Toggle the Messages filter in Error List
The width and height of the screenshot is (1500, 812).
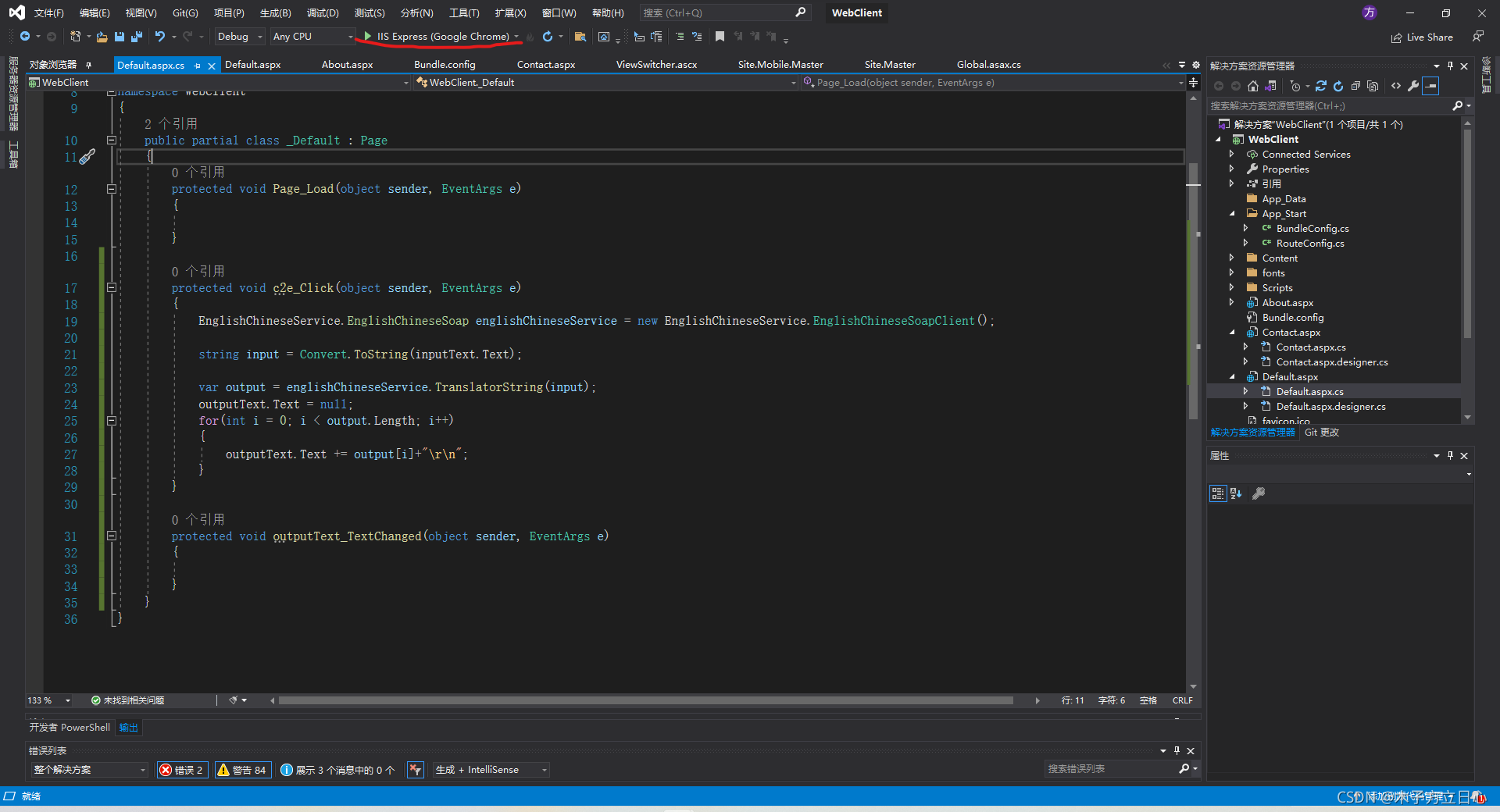pos(337,770)
